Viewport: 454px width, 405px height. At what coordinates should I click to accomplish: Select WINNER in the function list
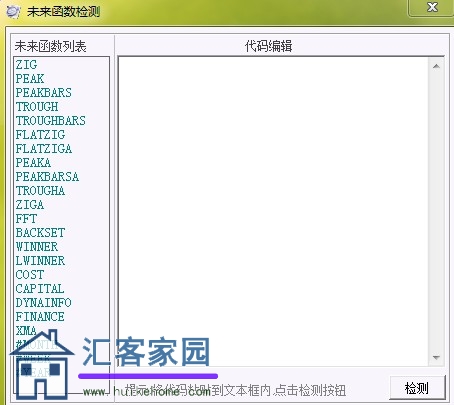(x=37, y=246)
